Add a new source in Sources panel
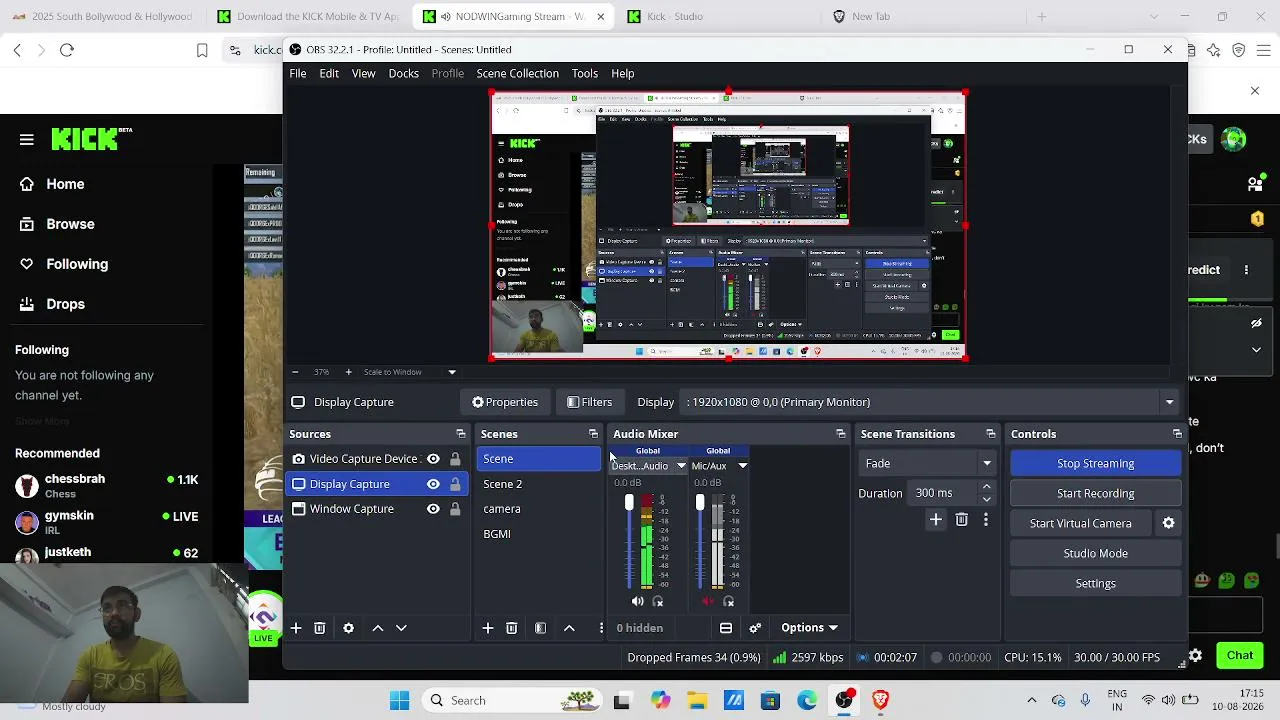Screen dimensions: 1280x720 tap(296, 628)
